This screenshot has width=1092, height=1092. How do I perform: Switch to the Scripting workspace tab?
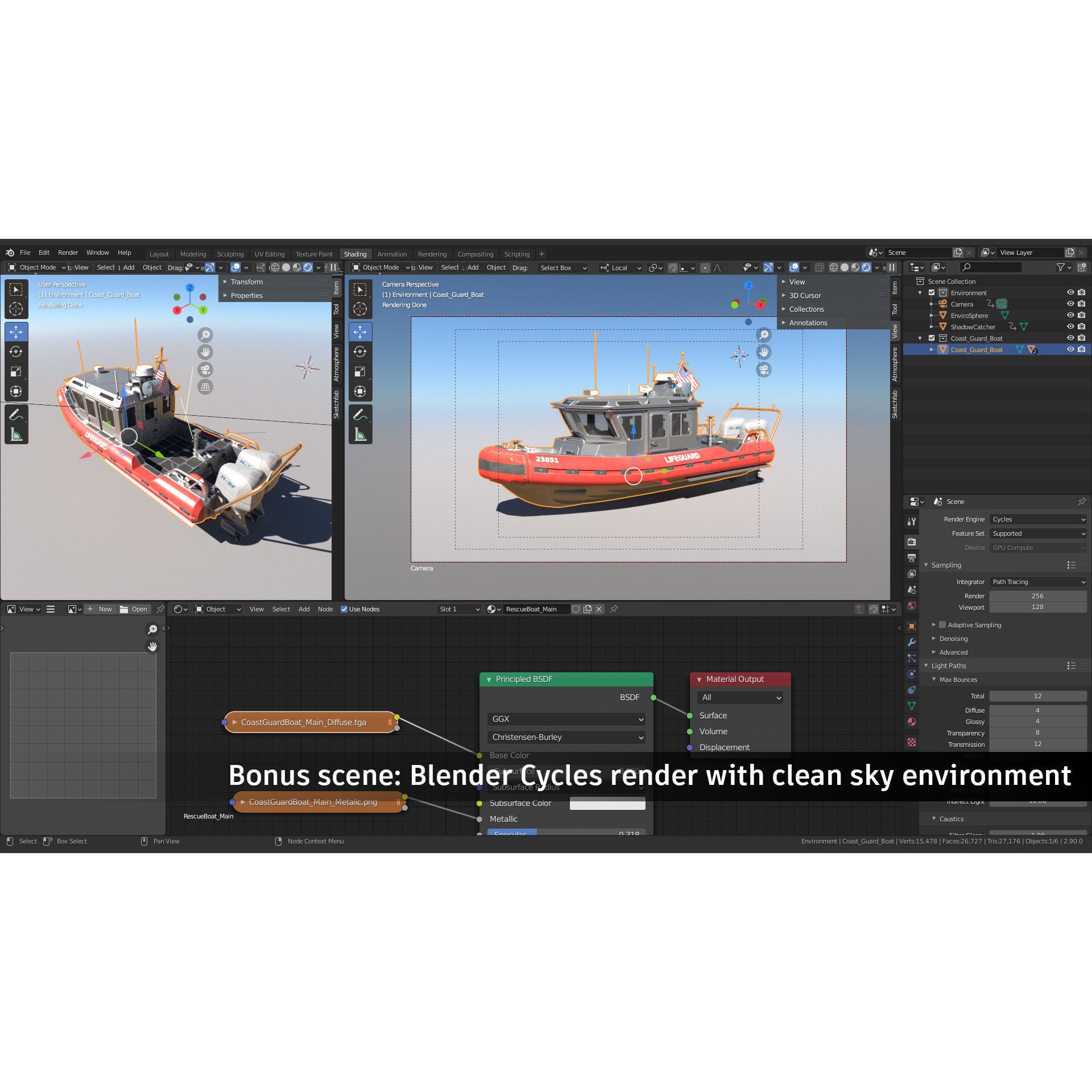pos(516,254)
